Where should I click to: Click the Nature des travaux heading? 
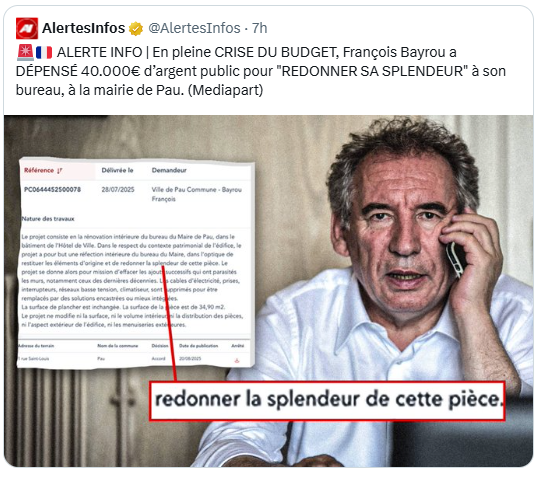(48, 219)
